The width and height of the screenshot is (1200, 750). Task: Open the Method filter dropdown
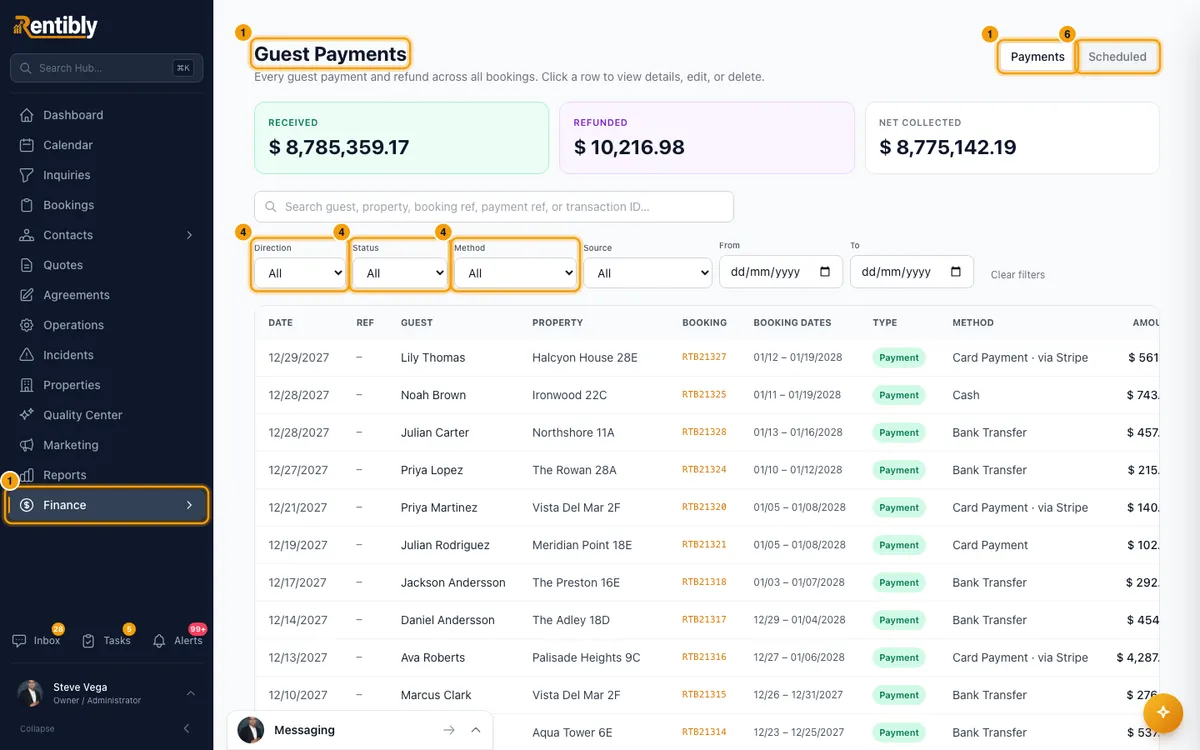(x=515, y=273)
